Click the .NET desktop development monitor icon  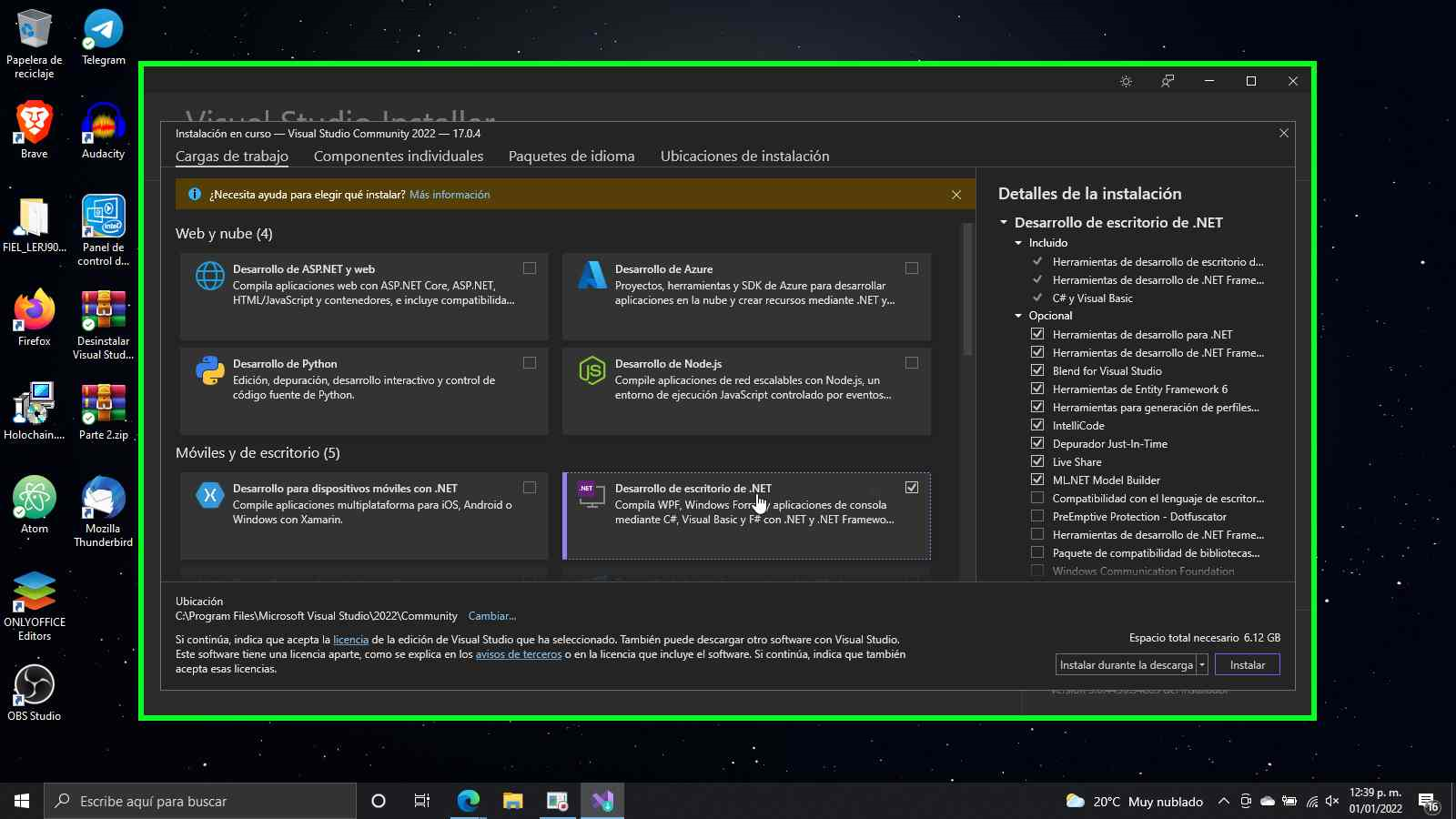[x=592, y=496]
